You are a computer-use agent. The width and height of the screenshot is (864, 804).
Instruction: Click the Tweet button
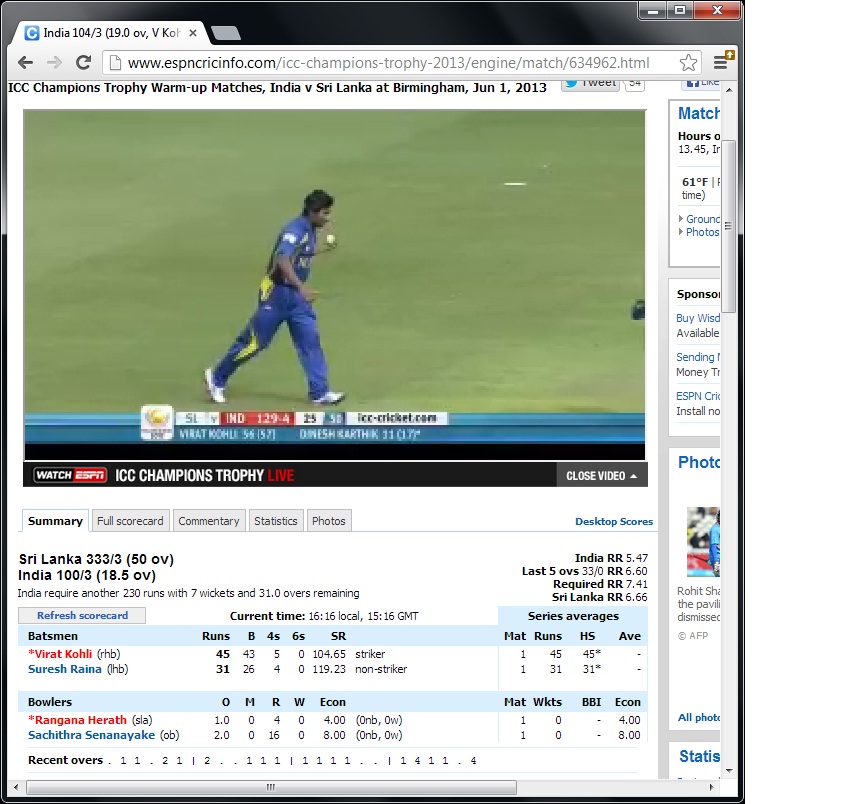point(591,85)
